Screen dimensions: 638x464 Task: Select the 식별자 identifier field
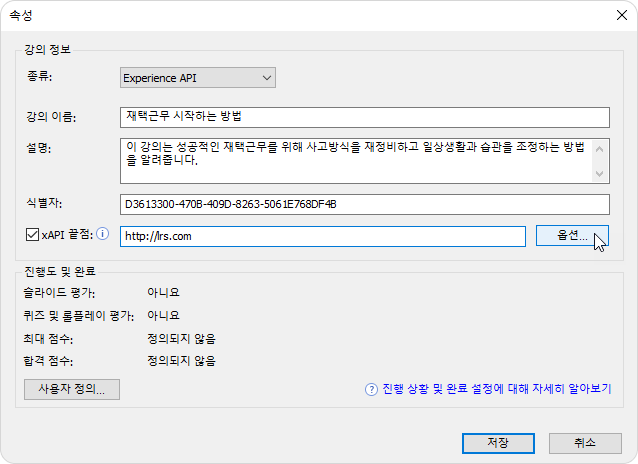[x=364, y=204]
